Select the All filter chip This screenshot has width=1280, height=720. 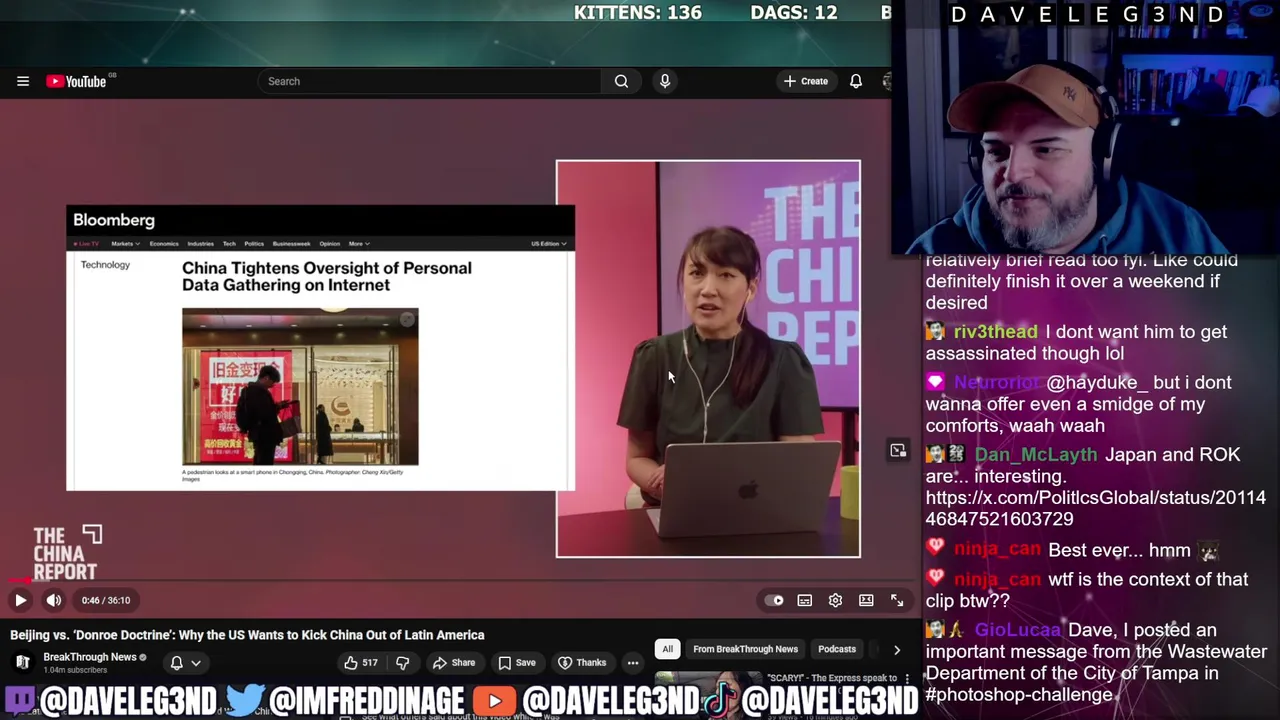(667, 649)
